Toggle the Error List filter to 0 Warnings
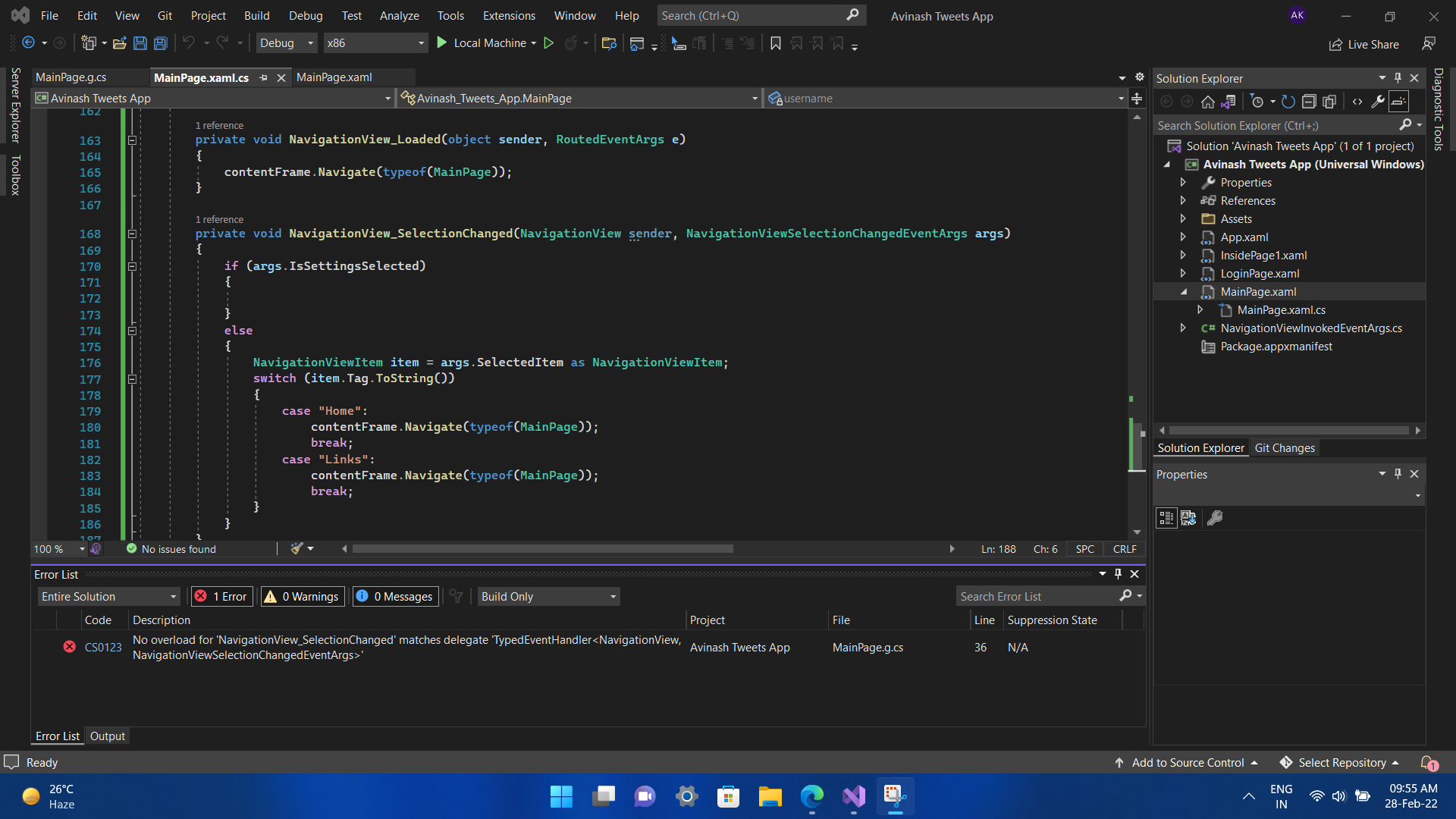Screen dimensions: 1456x819 301,596
